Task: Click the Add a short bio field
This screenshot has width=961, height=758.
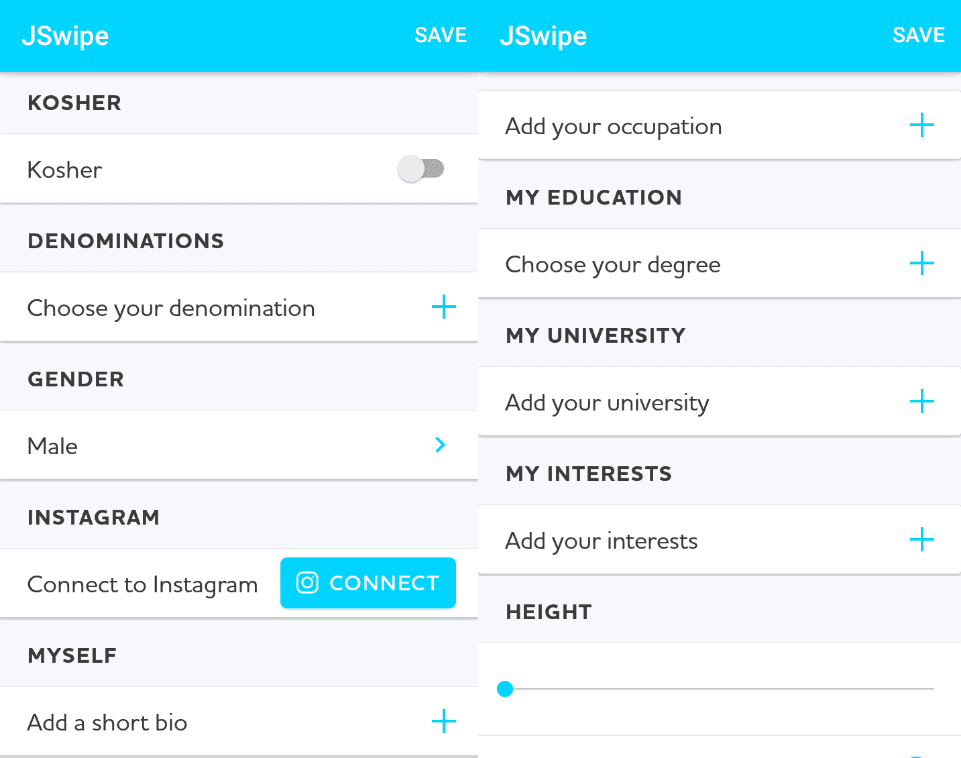Action: coord(239,721)
